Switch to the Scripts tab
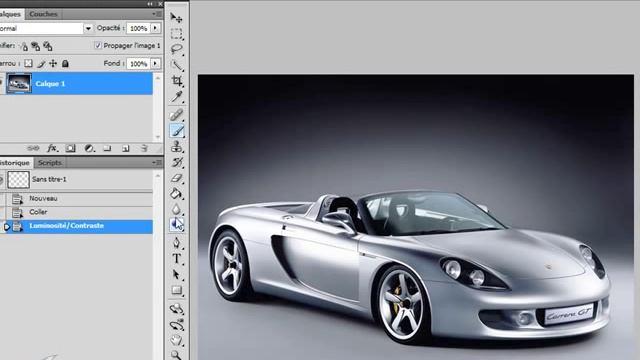The width and height of the screenshot is (640, 360). pyautogui.click(x=50, y=162)
